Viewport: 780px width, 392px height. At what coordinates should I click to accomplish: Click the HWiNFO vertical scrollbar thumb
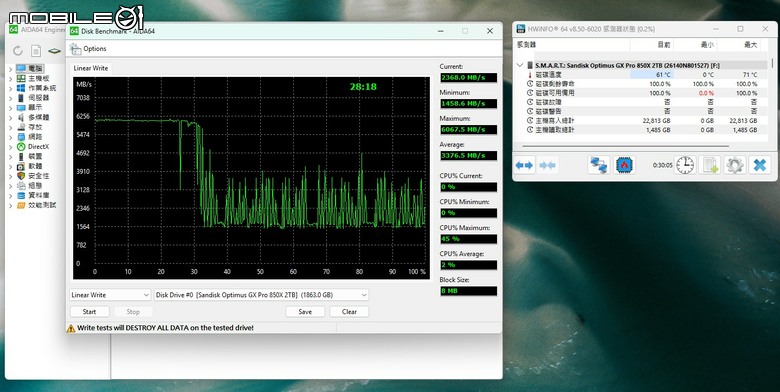coord(772,64)
